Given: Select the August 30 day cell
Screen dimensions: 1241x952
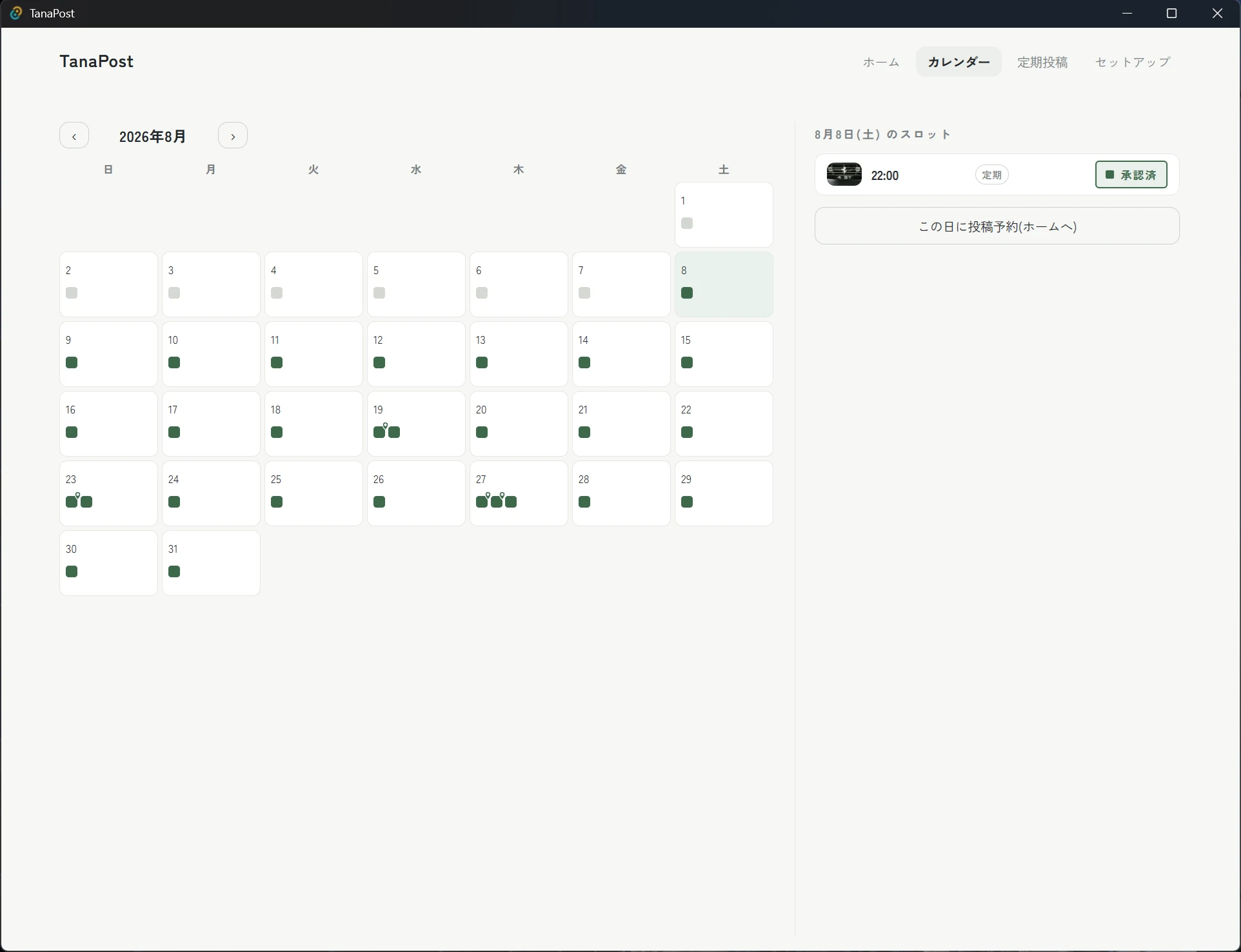Looking at the screenshot, I should pyautogui.click(x=108, y=563).
